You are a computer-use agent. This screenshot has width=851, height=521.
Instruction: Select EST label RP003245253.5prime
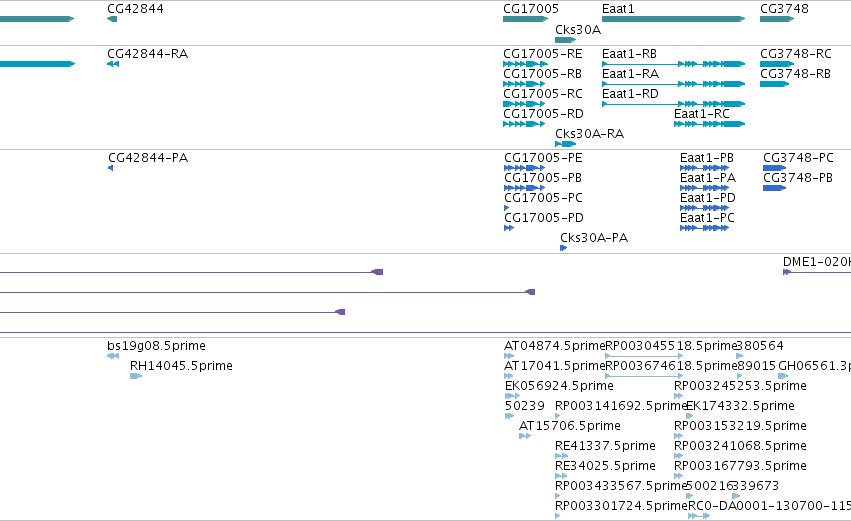(x=740, y=386)
